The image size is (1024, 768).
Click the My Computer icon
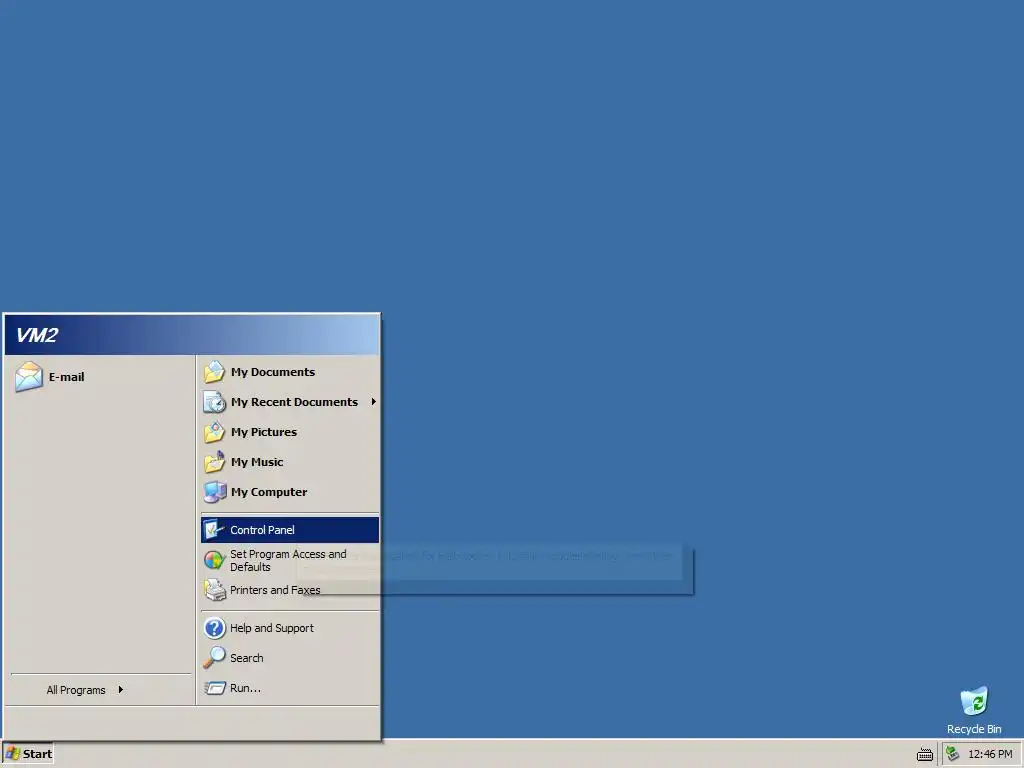pyautogui.click(x=214, y=492)
